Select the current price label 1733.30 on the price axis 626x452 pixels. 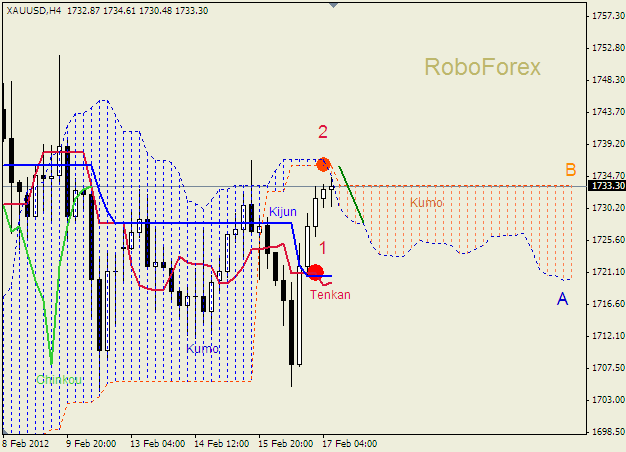tap(607, 186)
